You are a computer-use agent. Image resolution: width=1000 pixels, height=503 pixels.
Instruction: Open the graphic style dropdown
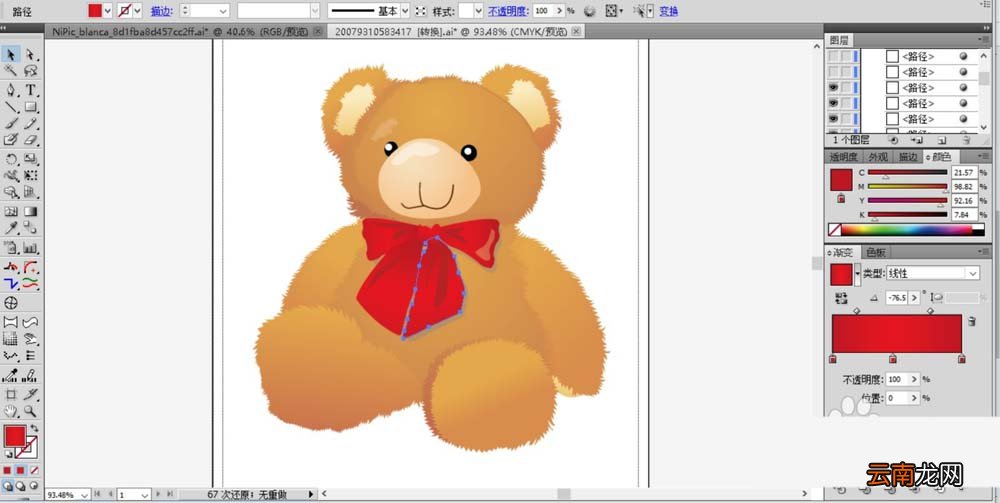(478, 11)
